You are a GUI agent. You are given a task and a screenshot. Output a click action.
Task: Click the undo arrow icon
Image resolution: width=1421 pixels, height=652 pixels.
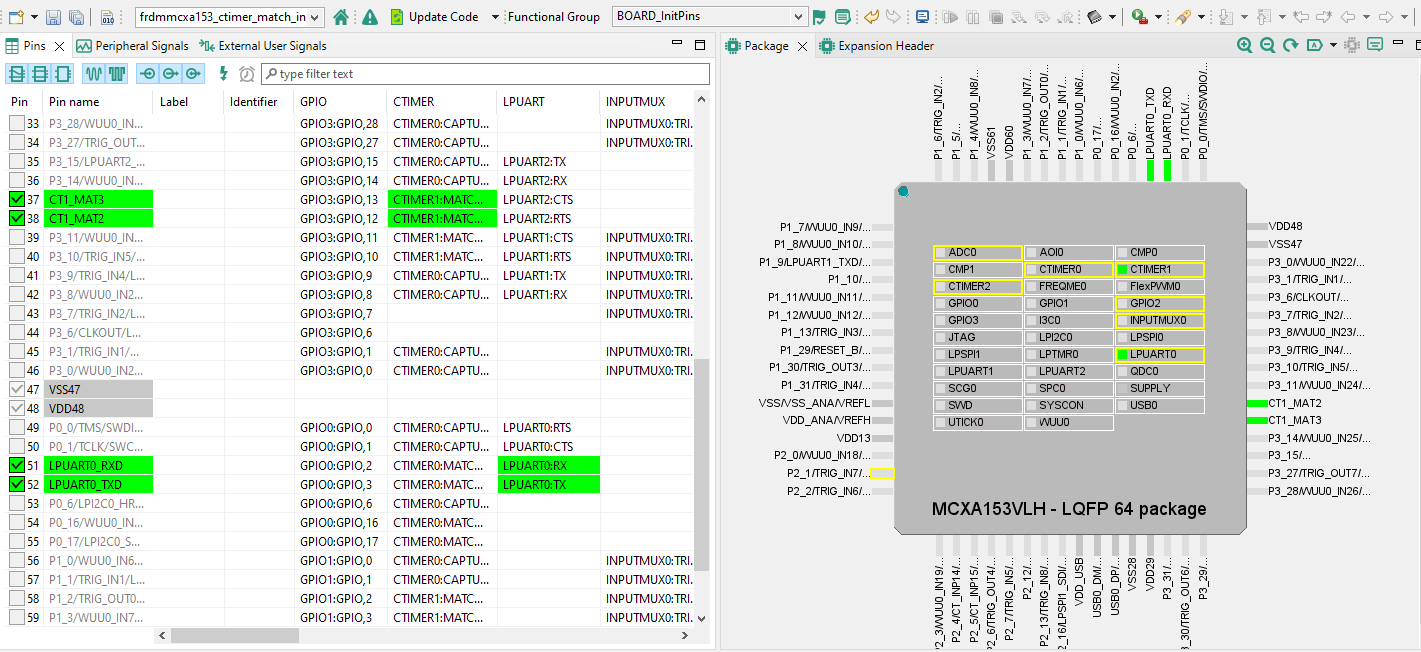click(871, 17)
